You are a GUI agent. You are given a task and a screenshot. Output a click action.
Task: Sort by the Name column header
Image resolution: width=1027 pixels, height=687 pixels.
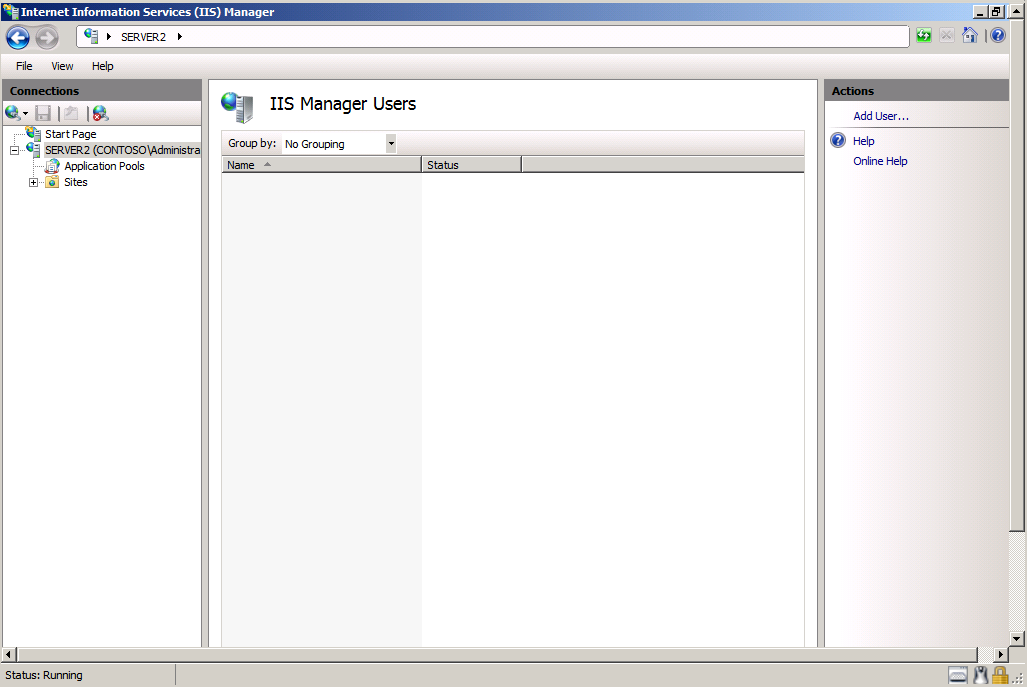pyautogui.click(x=321, y=165)
